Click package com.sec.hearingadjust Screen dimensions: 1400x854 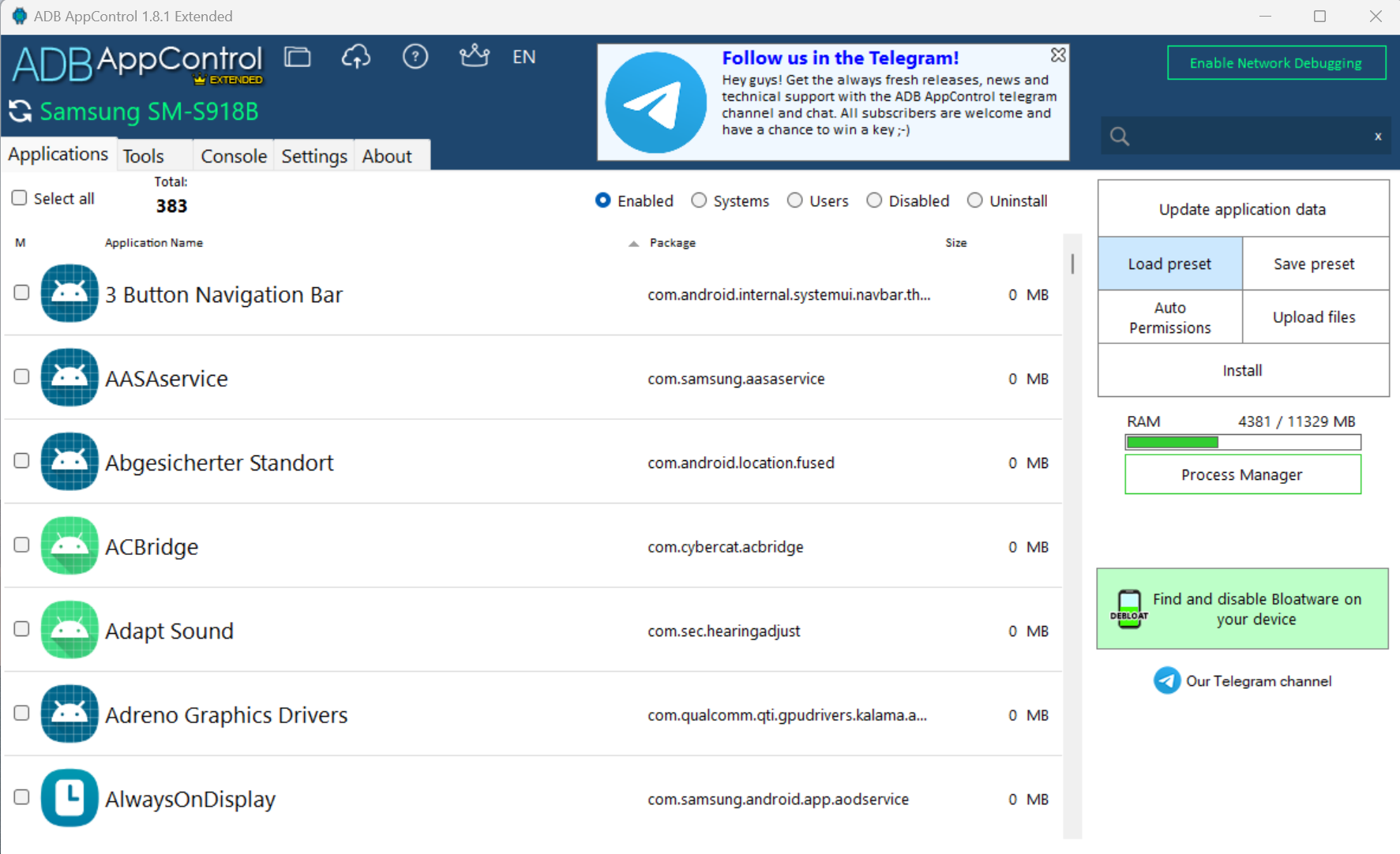[x=724, y=631]
